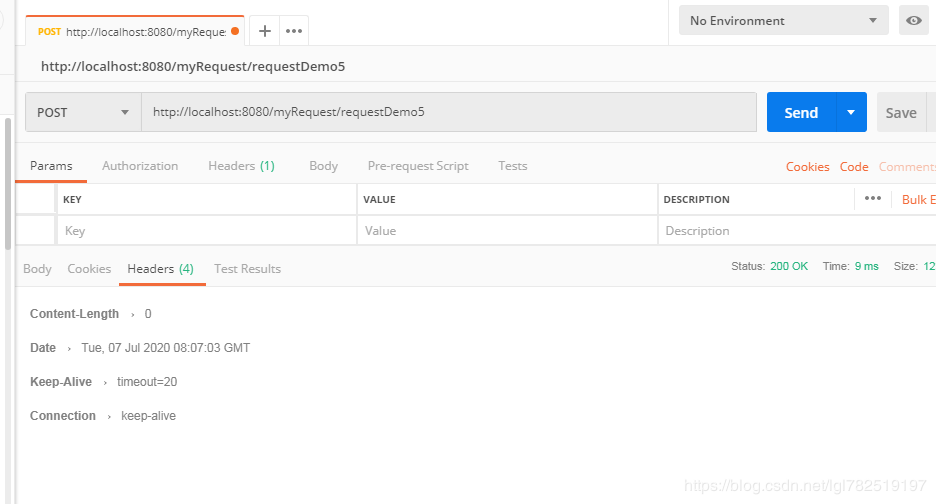The width and height of the screenshot is (936, 504).
Task: Open the POST method dropdown
Action: (83, 112)
